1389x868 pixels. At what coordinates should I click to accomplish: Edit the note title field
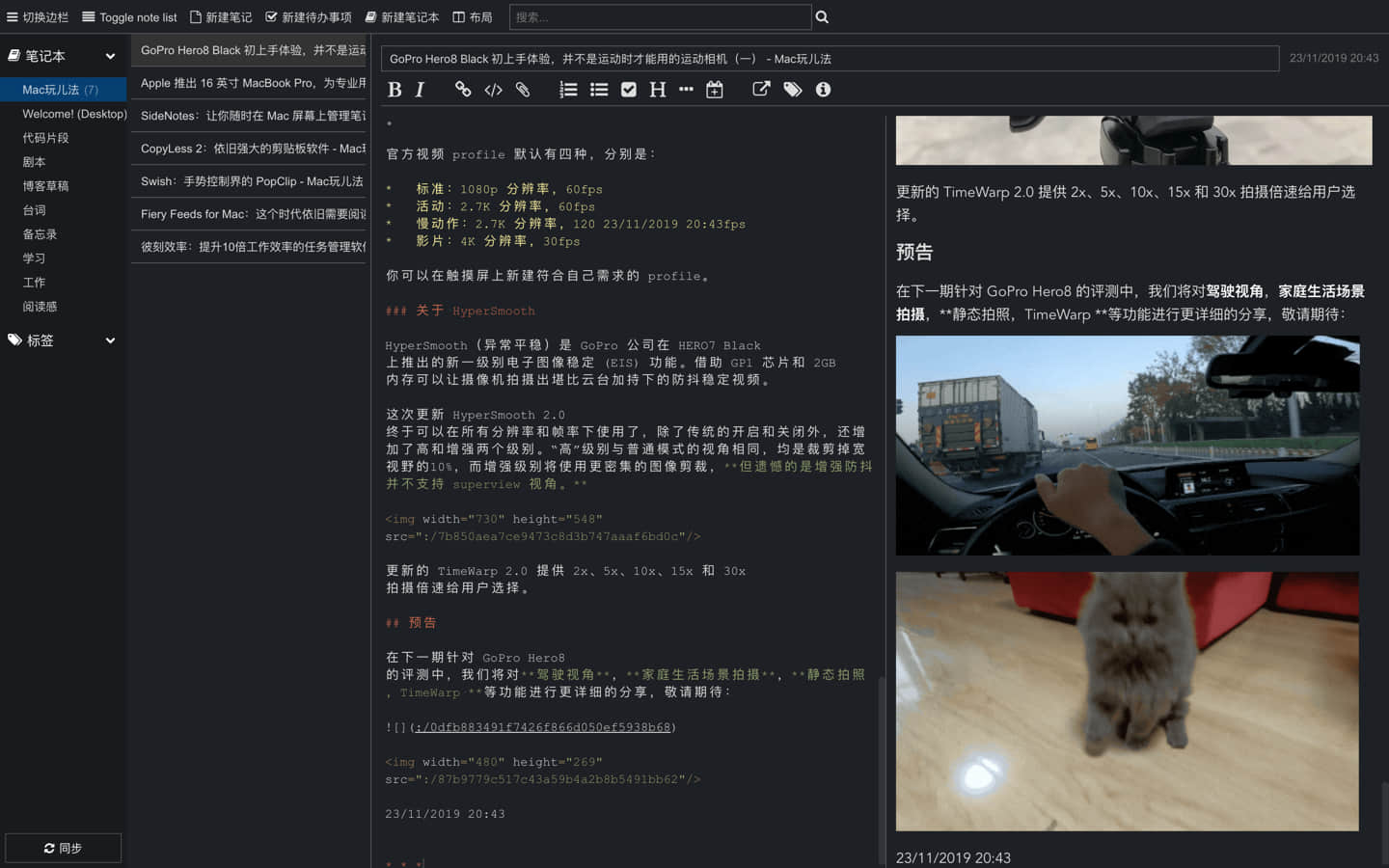(830, 59)
